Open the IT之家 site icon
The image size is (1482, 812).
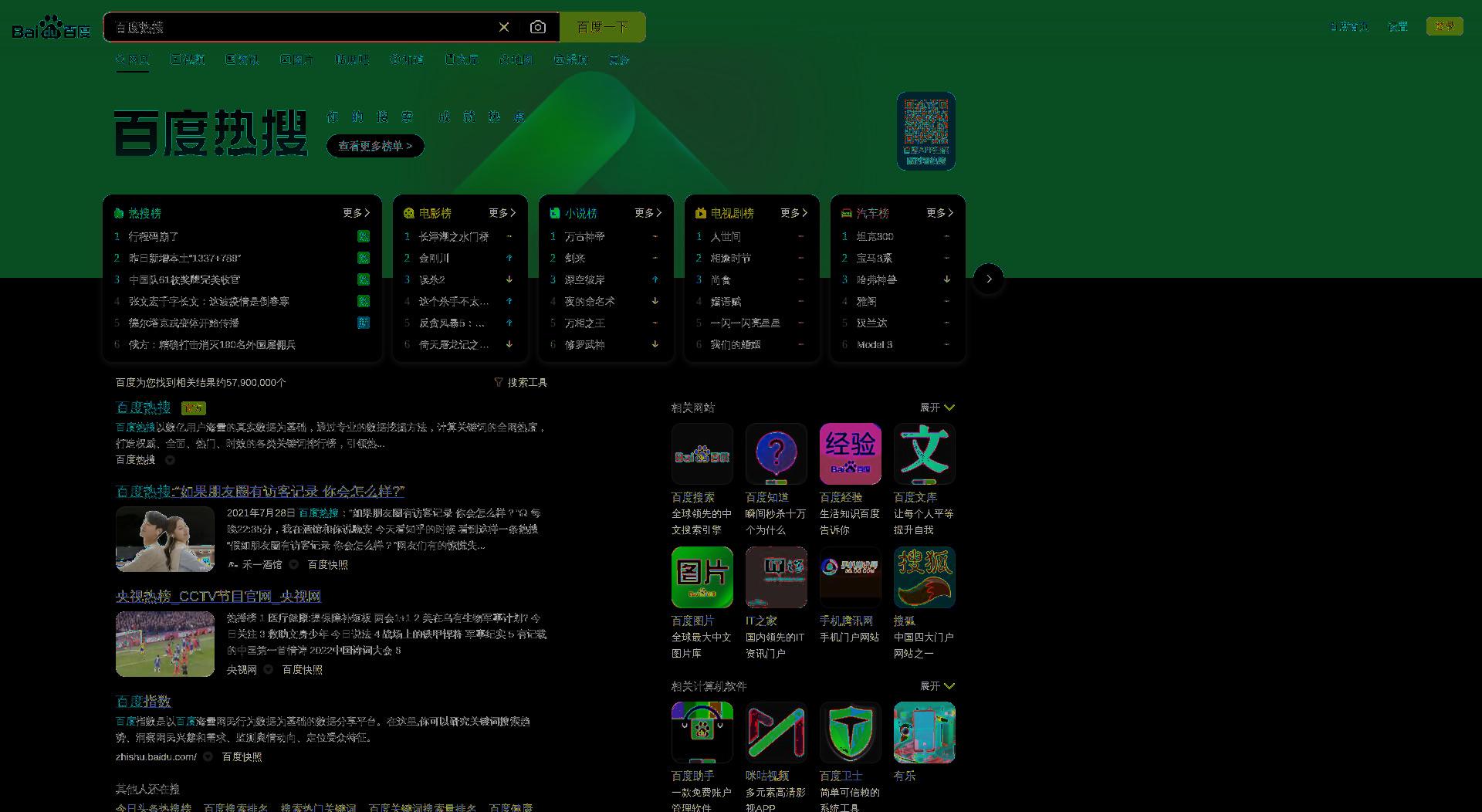[x=777, y=577]
